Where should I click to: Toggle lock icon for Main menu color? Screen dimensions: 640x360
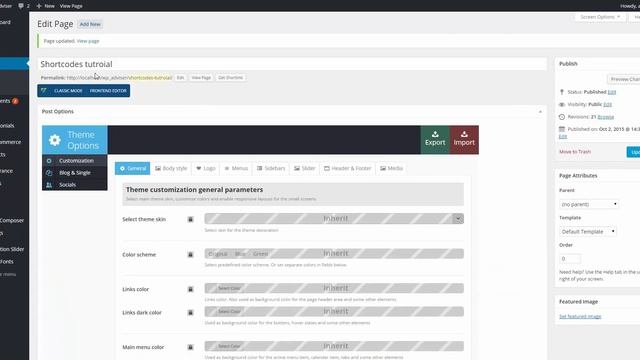tap(190, 347)
